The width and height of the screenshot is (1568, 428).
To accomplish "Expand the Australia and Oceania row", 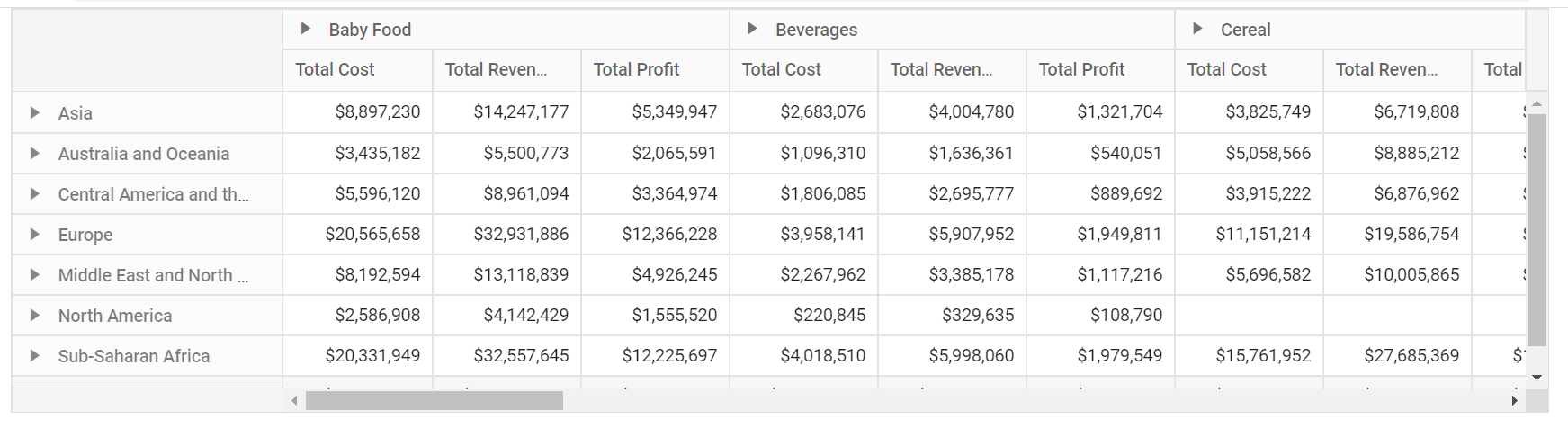I will pos(34,154).
